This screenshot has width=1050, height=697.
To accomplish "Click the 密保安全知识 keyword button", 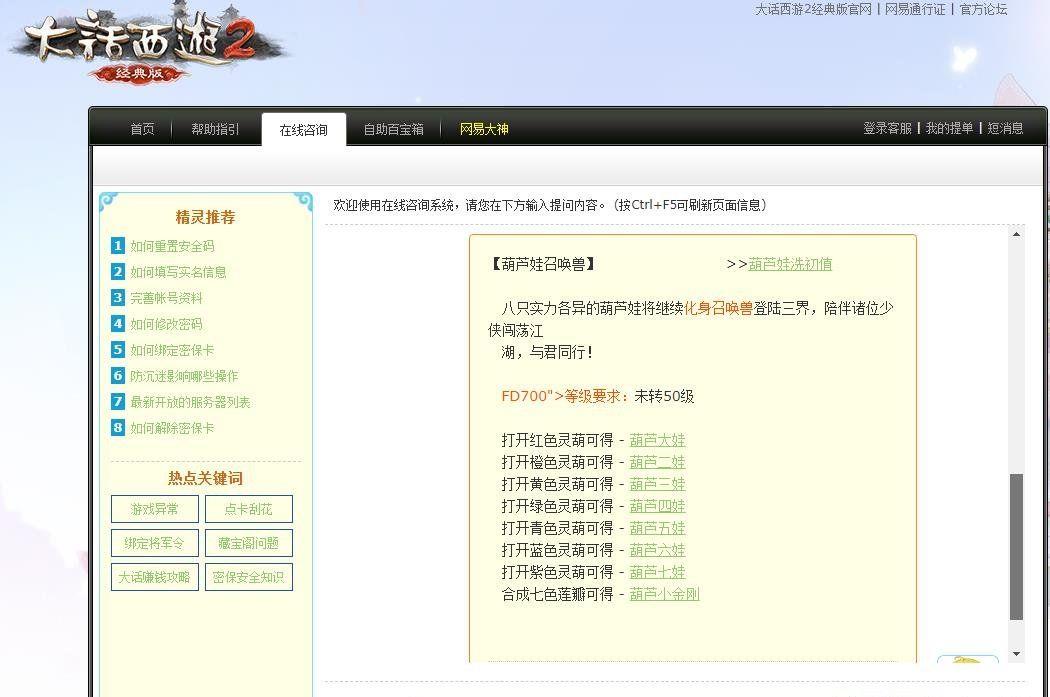I will 248,577.
